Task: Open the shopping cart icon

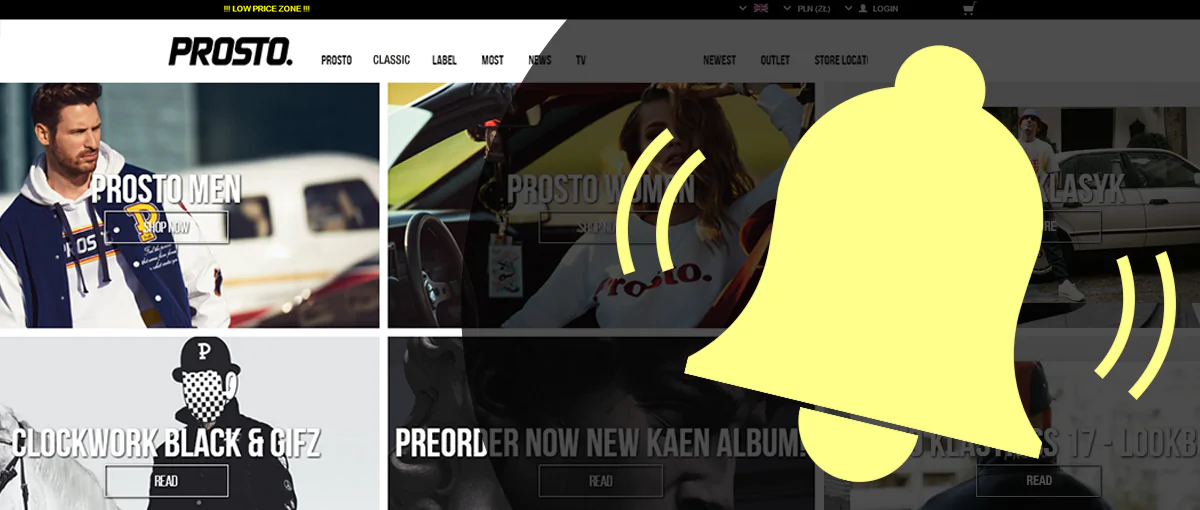Action: [968, 9]
